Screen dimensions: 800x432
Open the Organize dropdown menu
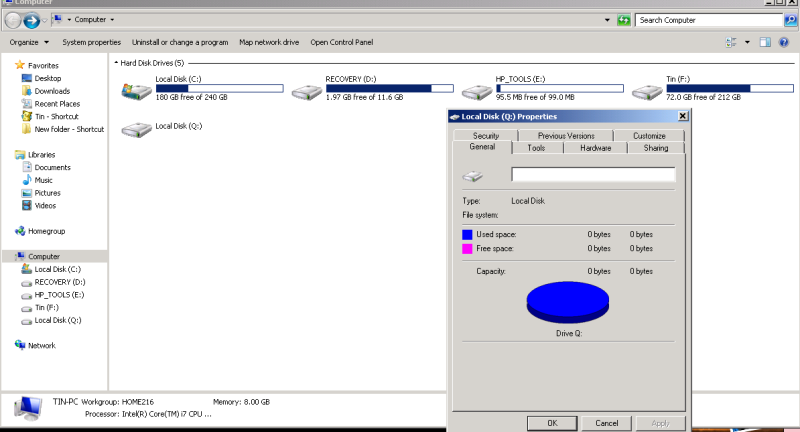(28, 42)
